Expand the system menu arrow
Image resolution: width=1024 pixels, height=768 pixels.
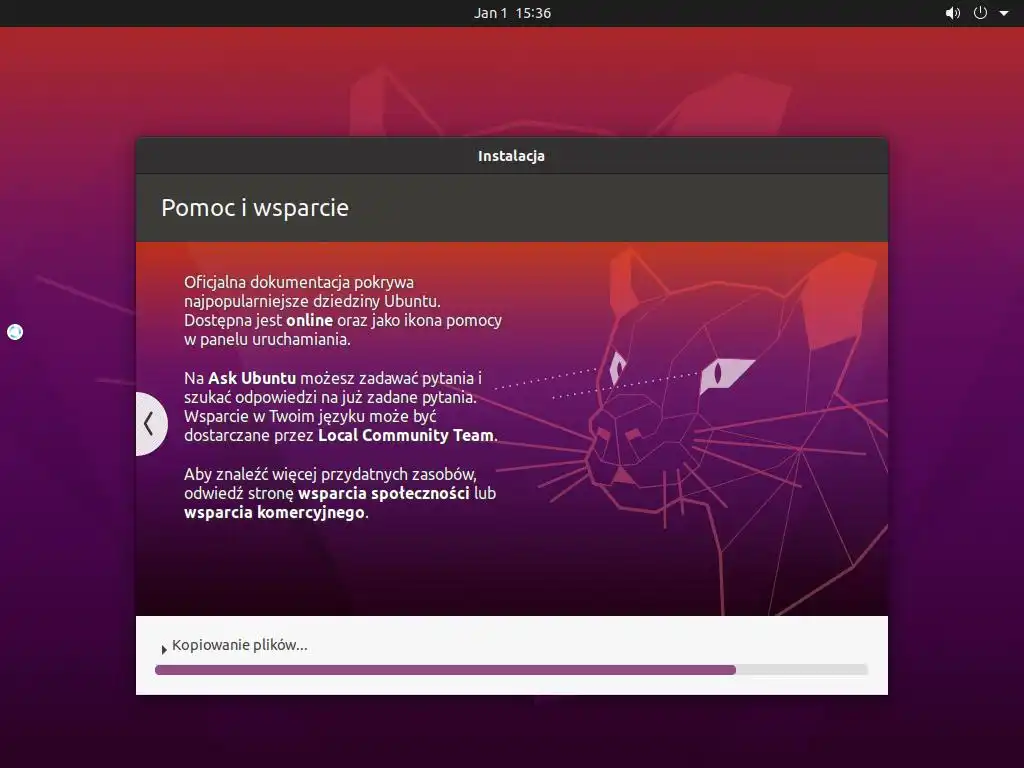pos(1004,13)
